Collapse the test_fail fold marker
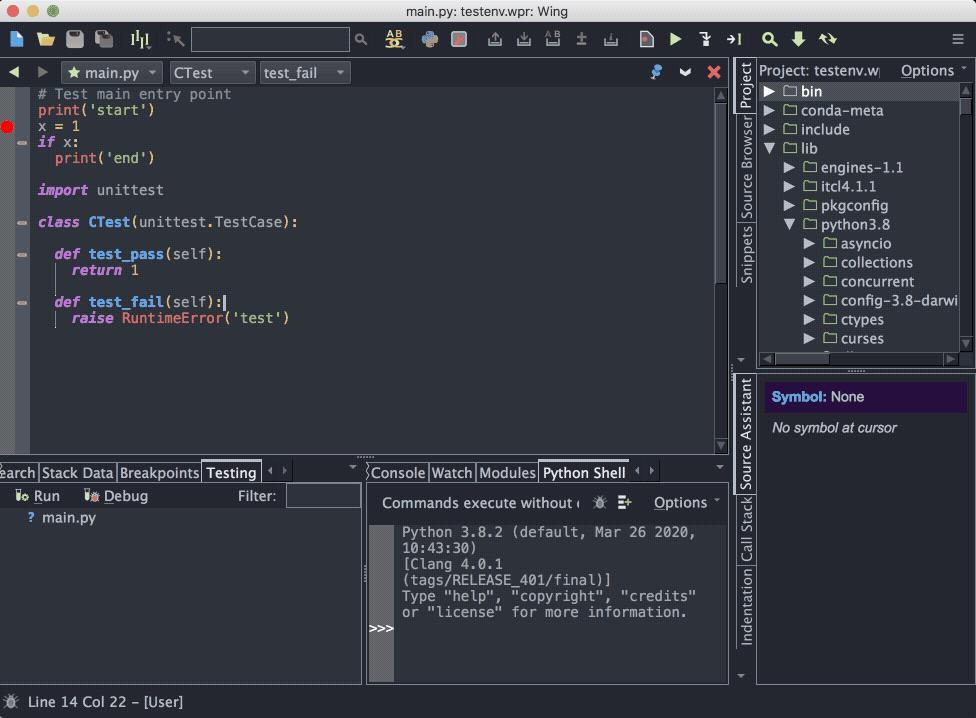This screenshot has height=718, width=976. [22, 302]
